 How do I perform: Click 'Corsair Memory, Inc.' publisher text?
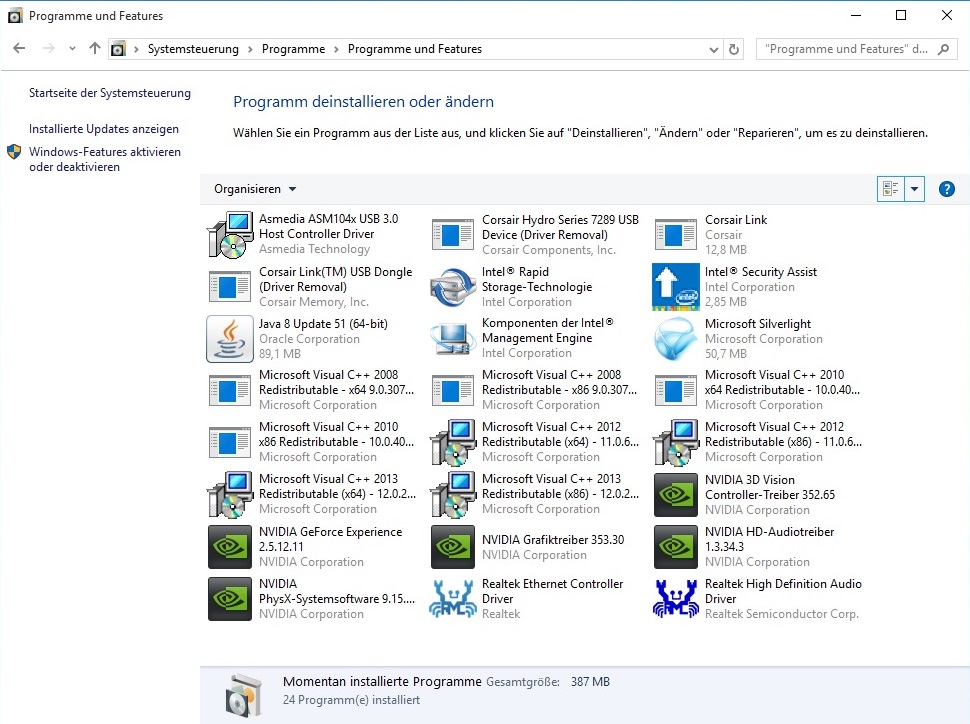(x=314, y=302)
